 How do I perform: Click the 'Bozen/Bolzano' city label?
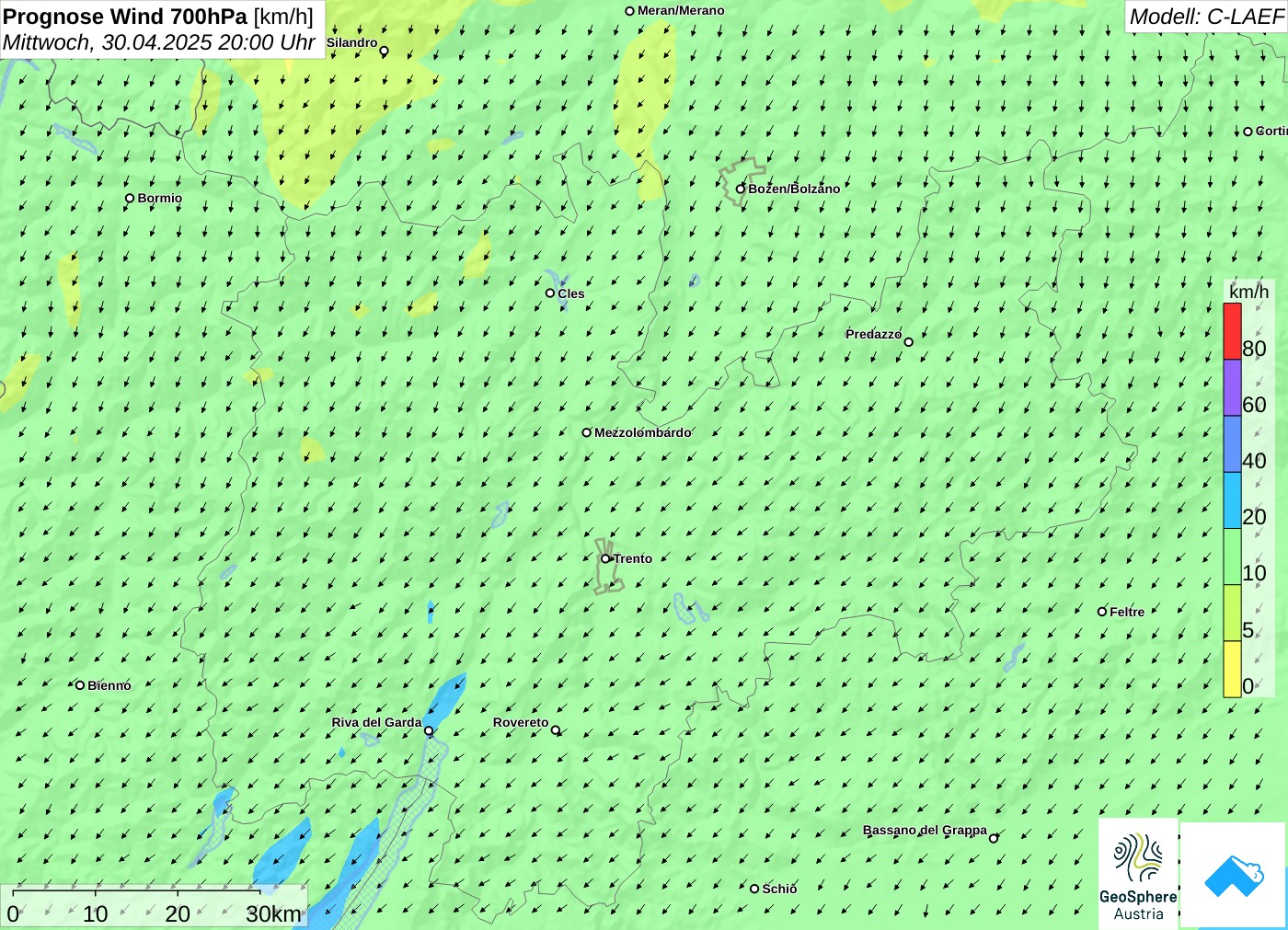[x=794, y=189]
